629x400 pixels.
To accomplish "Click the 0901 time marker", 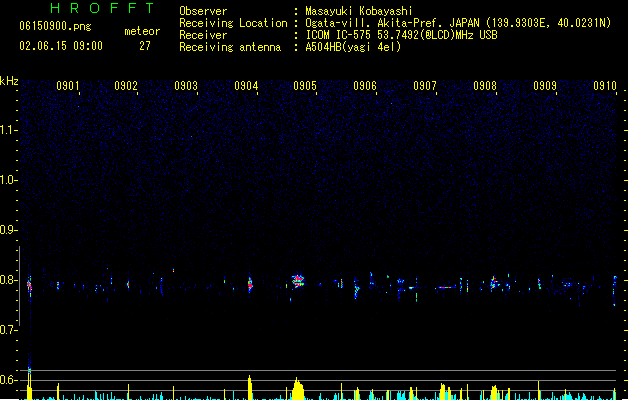I will click(67, 86).
